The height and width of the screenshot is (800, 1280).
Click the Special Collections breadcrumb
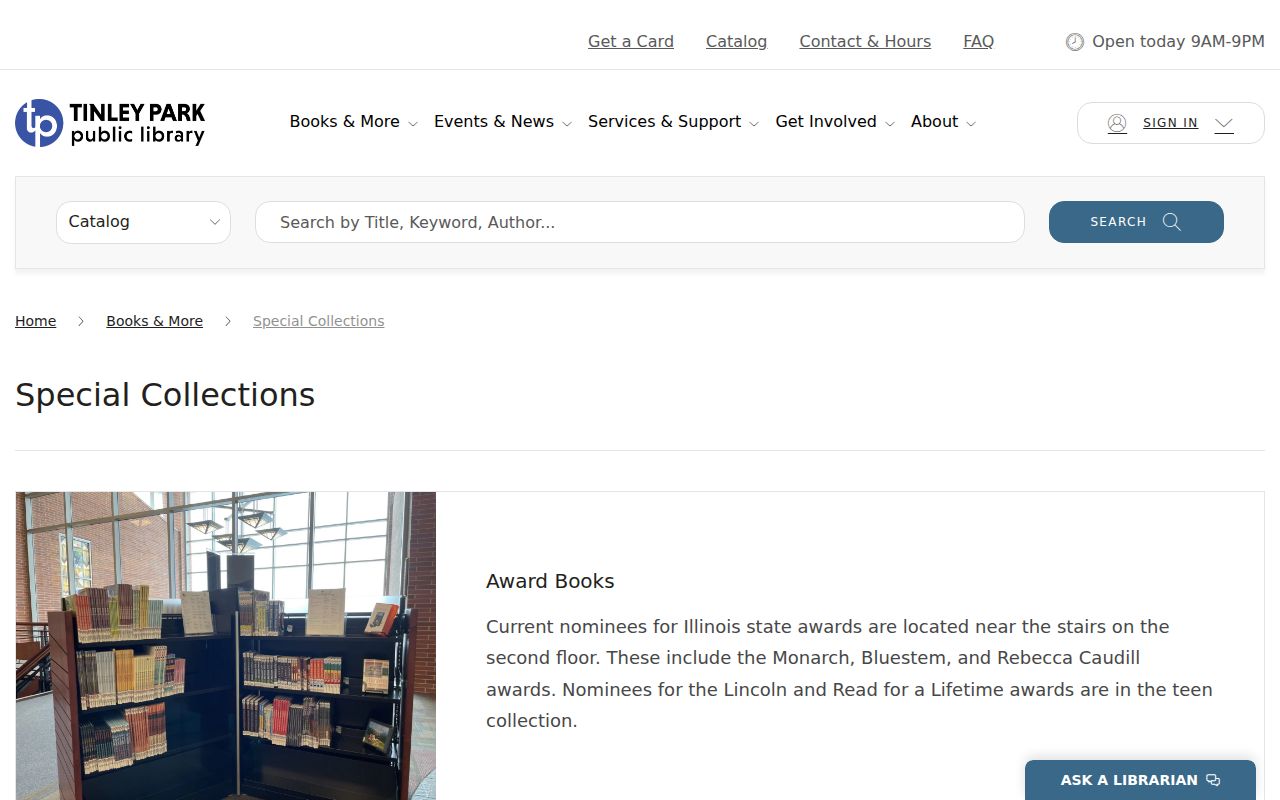(x=319, y=321)
